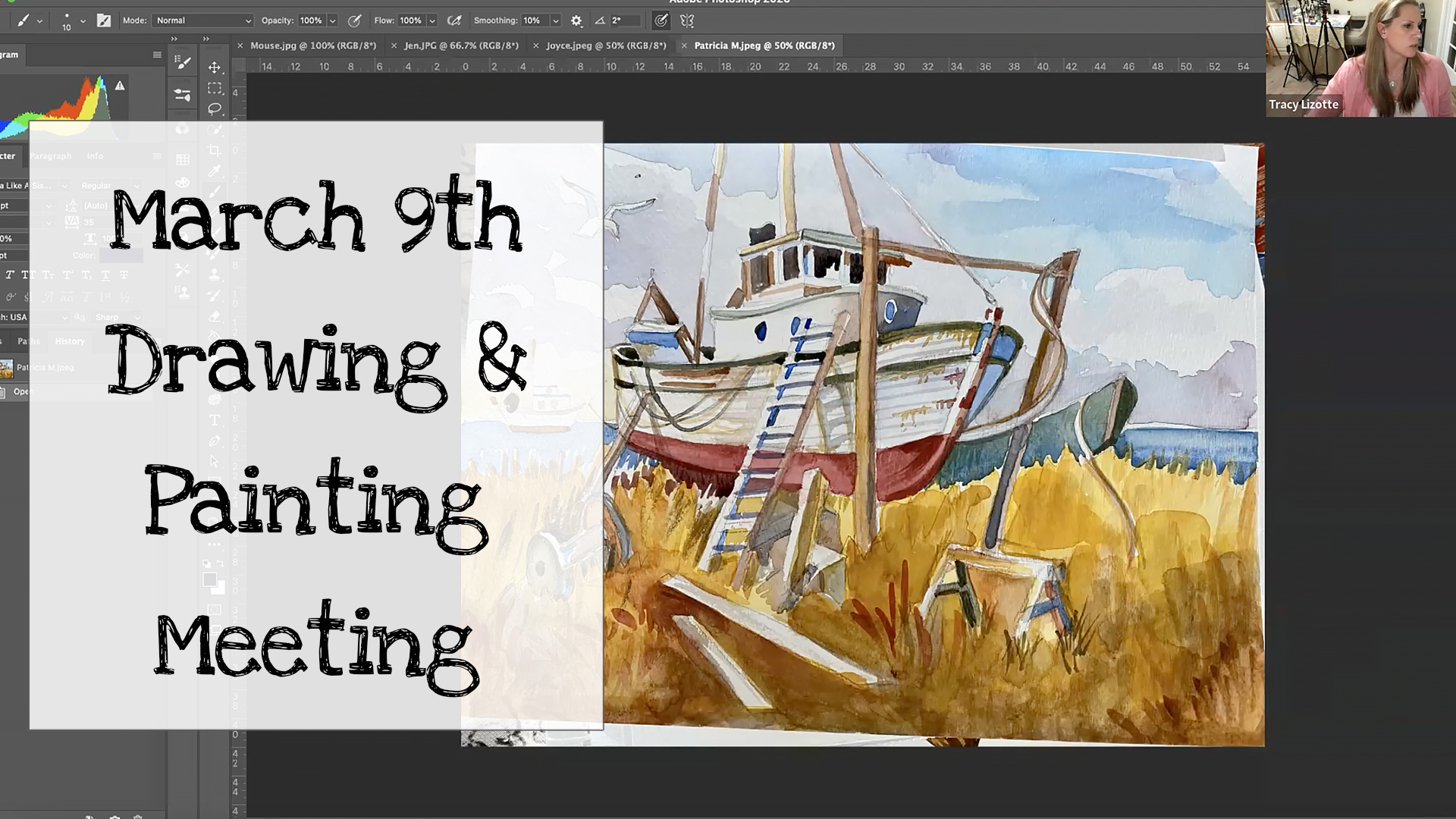Open the language dropdown showing USA
The image size is (1456, 819).
[x=34, y=318]
